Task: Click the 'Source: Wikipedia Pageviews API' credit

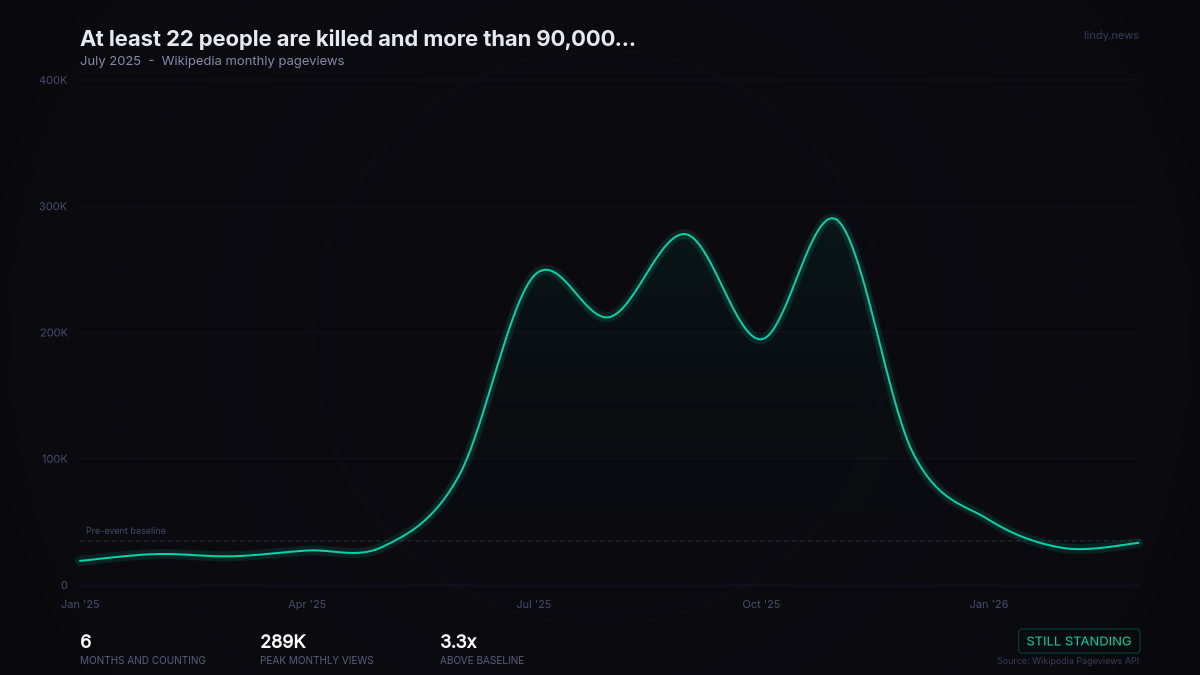Action: pyautogui.click(x=1068, y=661)
